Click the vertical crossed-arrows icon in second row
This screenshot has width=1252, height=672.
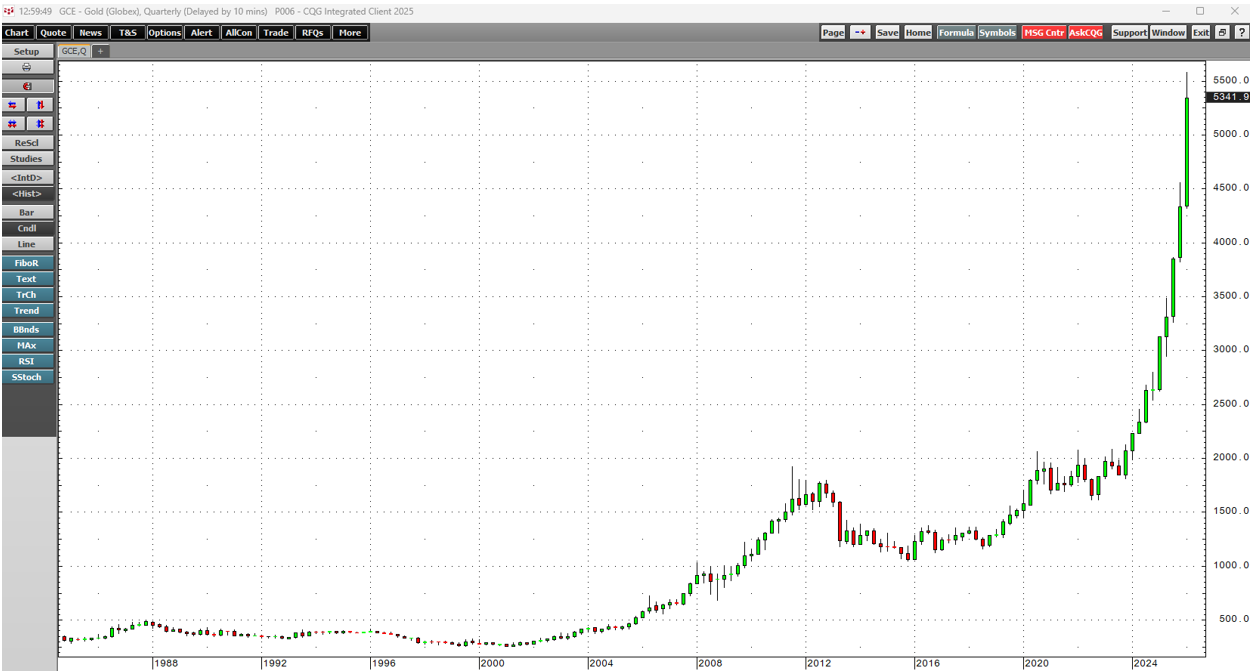pos(40,124)
